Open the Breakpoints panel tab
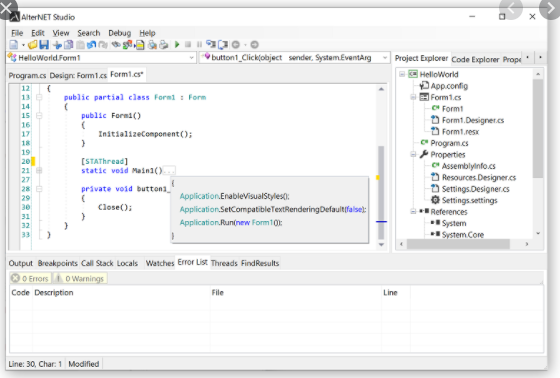 58,263
